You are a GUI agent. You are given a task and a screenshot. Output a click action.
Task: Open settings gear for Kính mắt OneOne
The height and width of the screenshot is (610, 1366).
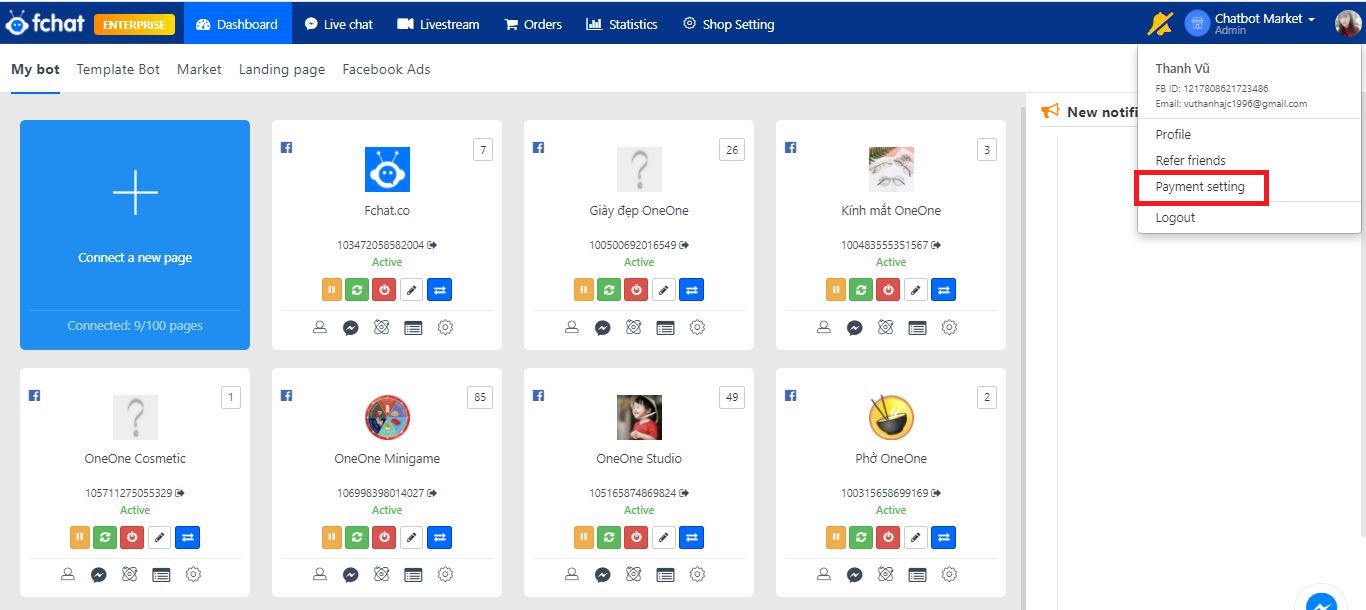(x=950, y=327)
